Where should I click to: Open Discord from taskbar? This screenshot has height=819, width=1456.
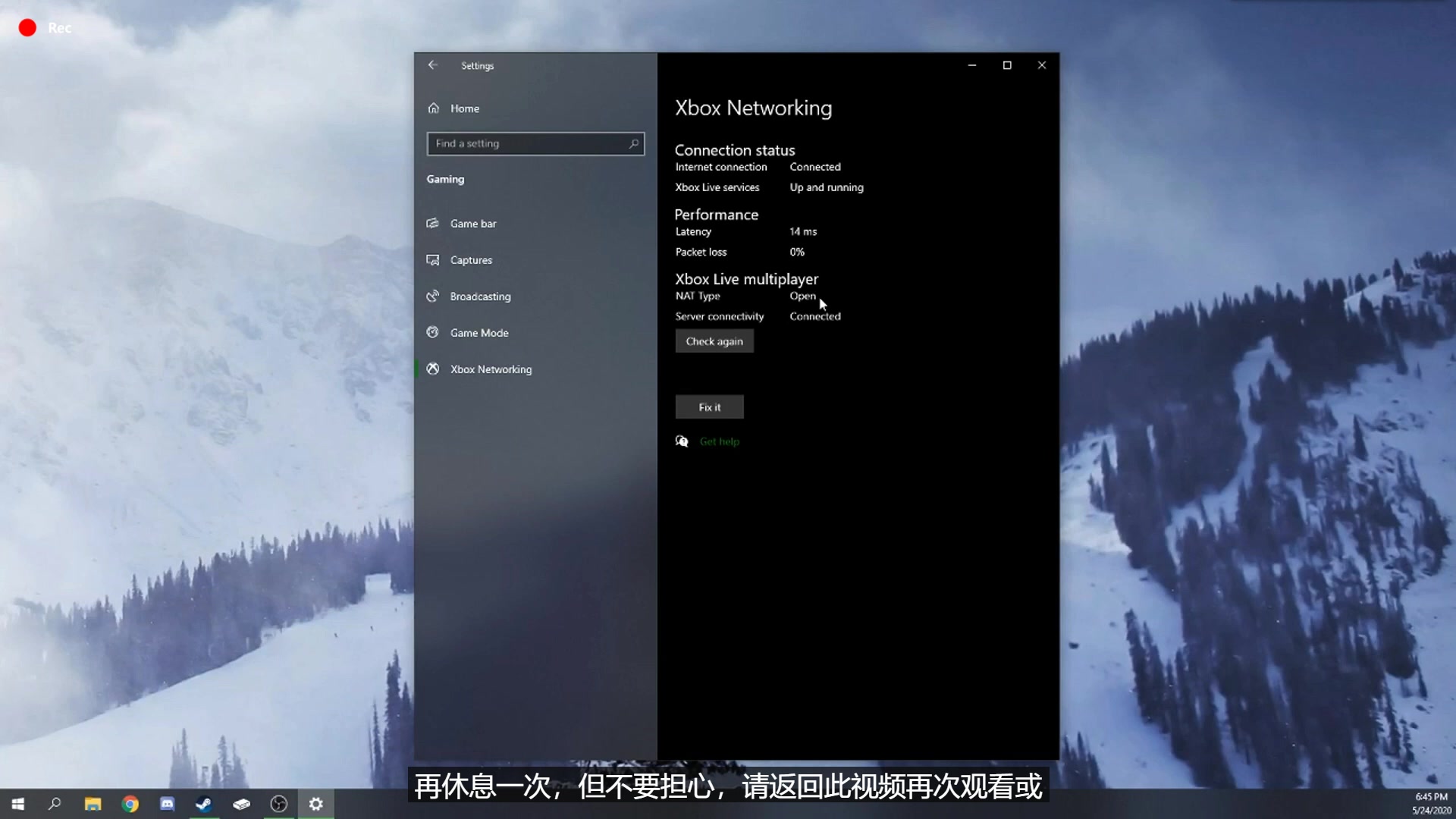(167, 804)
